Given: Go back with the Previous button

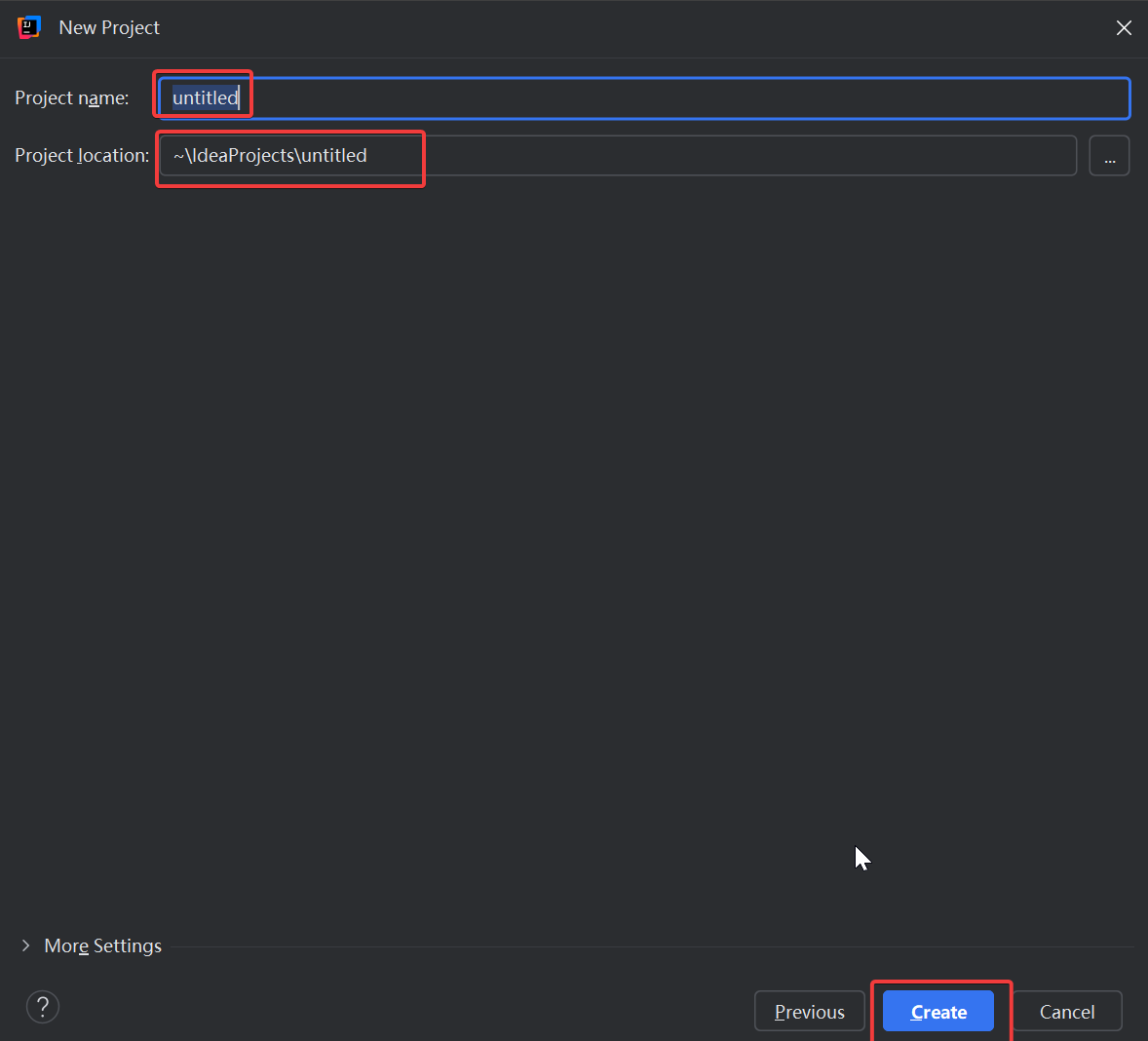Looking at the screenshot, I should coord(809,1012).
